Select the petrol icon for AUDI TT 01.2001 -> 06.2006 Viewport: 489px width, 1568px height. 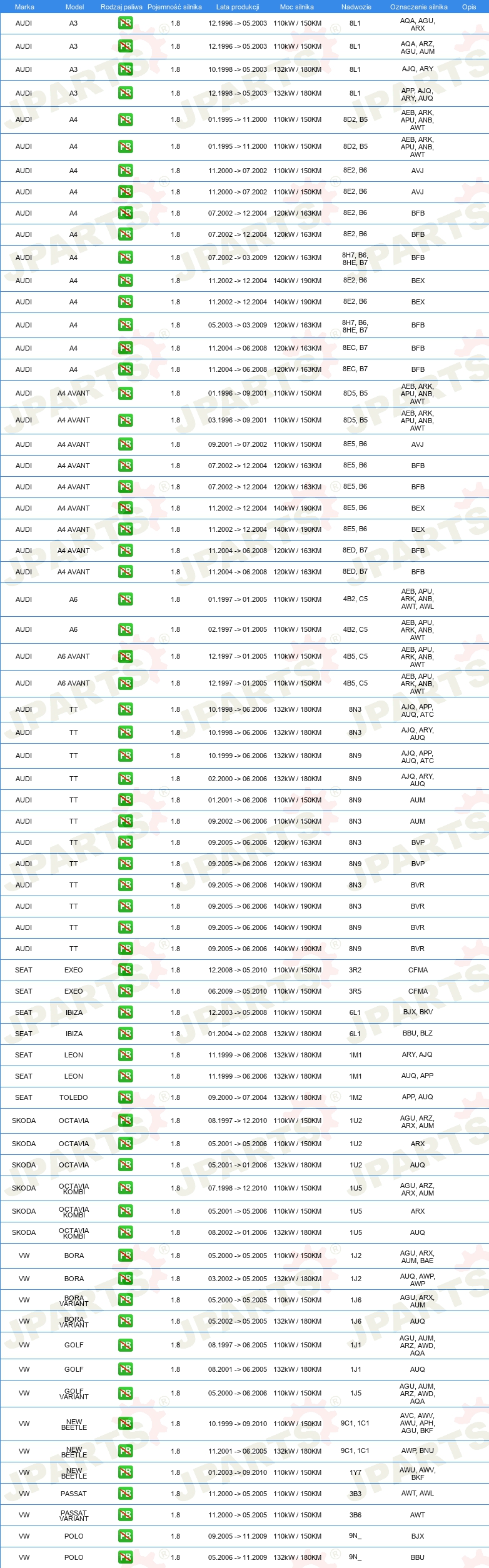(126, 801)
